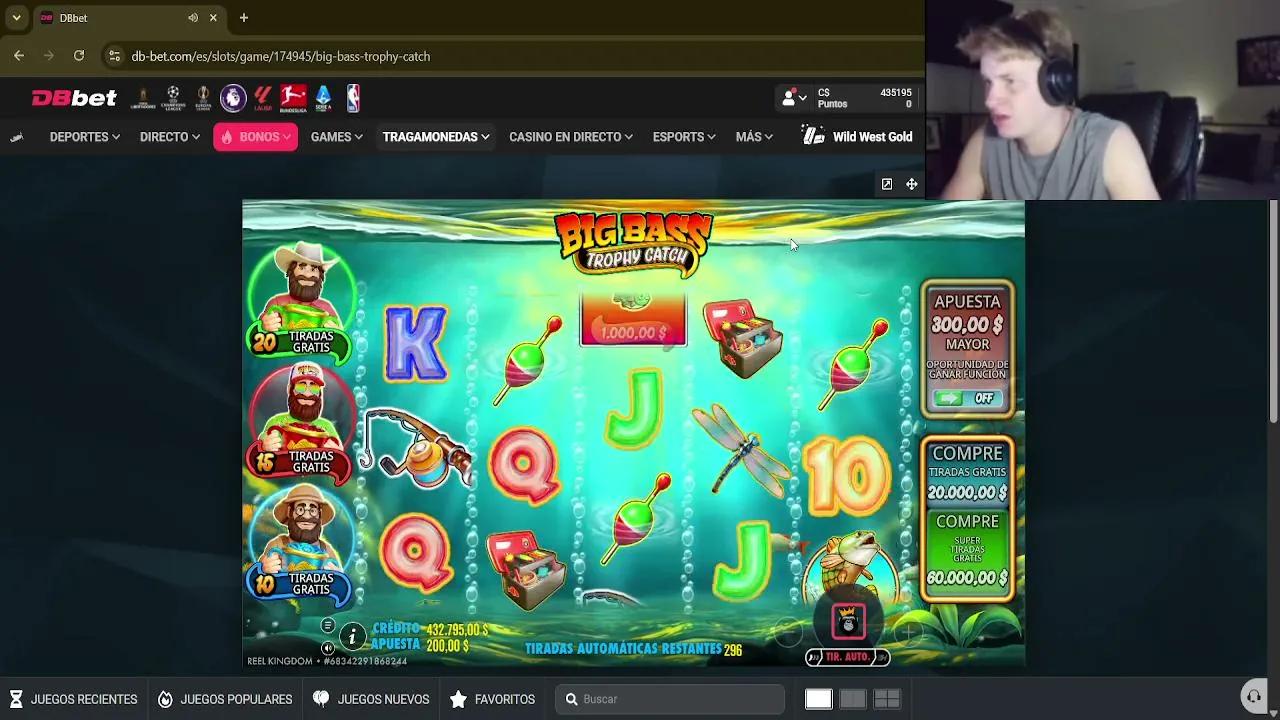The width and height of the screenshot is (1280, 720).
Task: Click the move game window icon
Action: click(912, 184)
